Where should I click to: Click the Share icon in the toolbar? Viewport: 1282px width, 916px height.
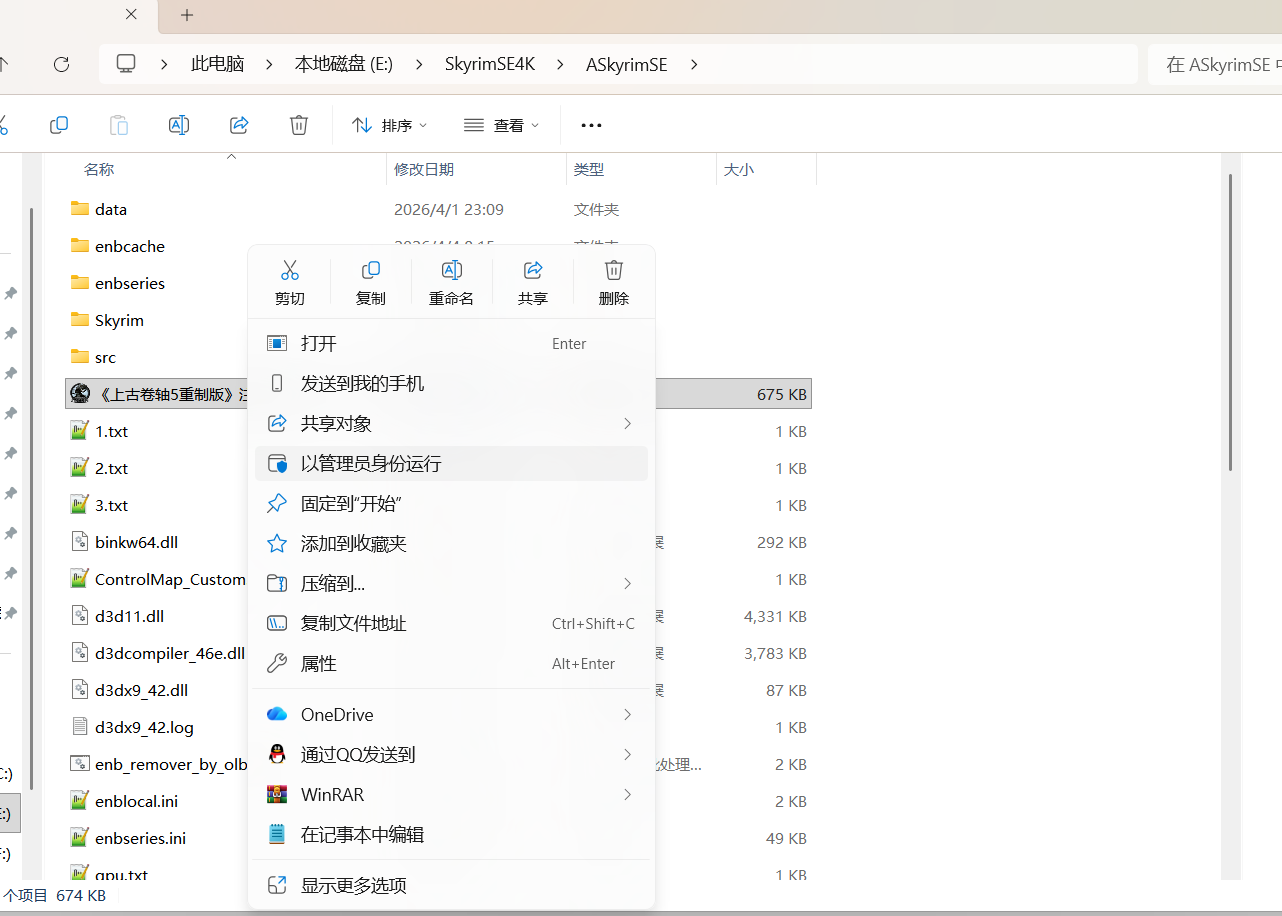[239, 125]
